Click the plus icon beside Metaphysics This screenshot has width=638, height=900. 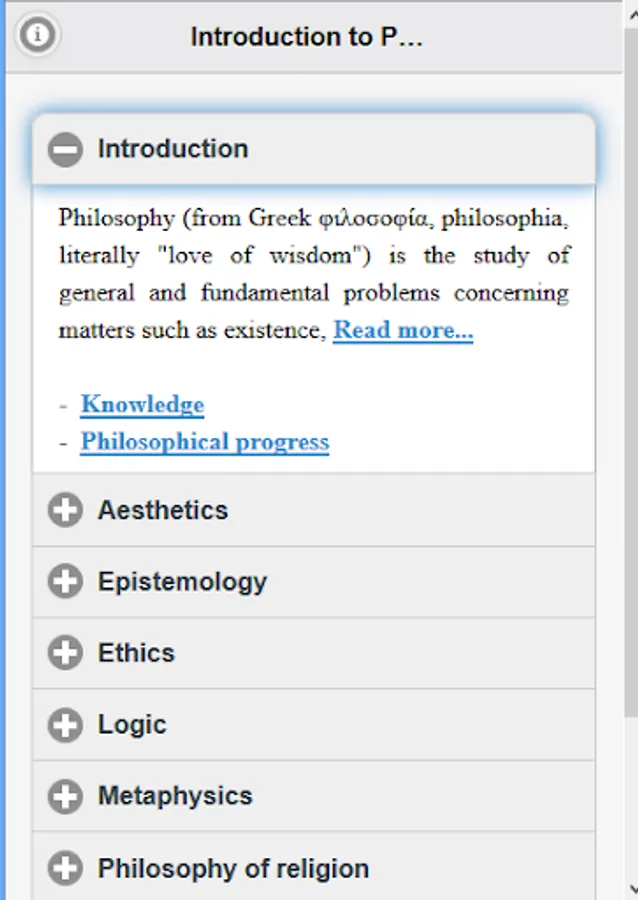click(x=66, y=797)
